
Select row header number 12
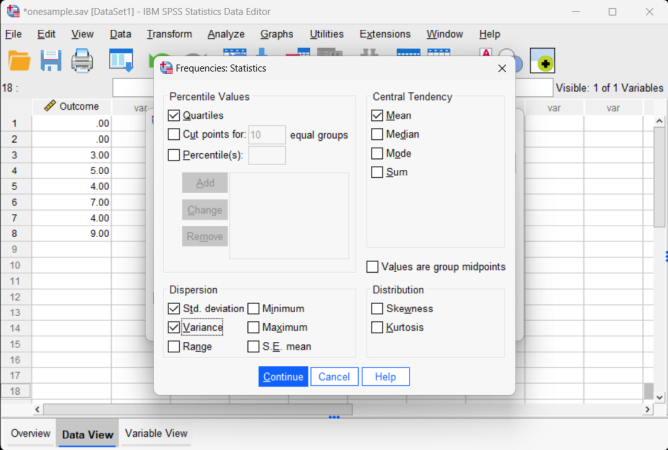16,297
